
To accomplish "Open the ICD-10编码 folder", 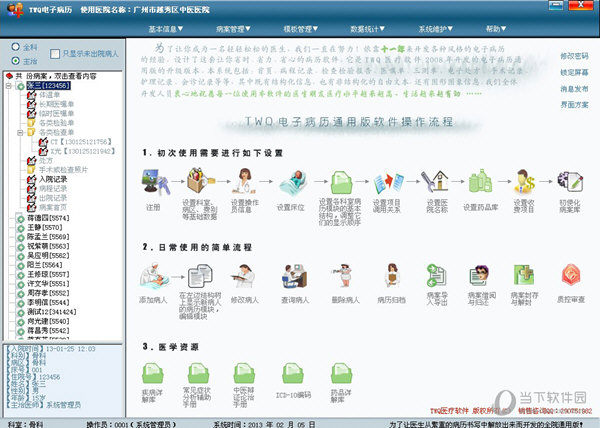I will click(x=293, y=373).
